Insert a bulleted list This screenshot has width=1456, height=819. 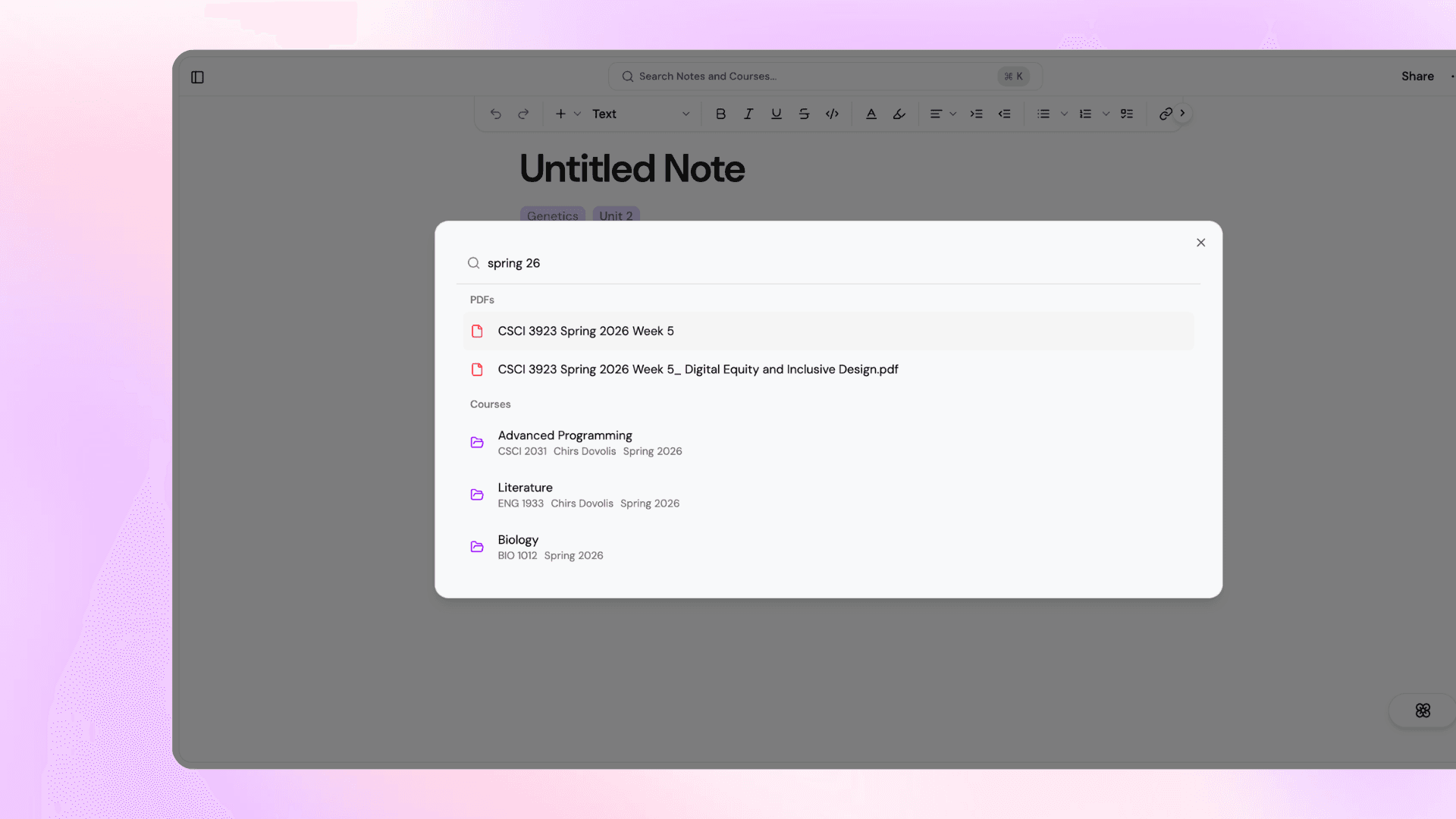pos(1043,114)
